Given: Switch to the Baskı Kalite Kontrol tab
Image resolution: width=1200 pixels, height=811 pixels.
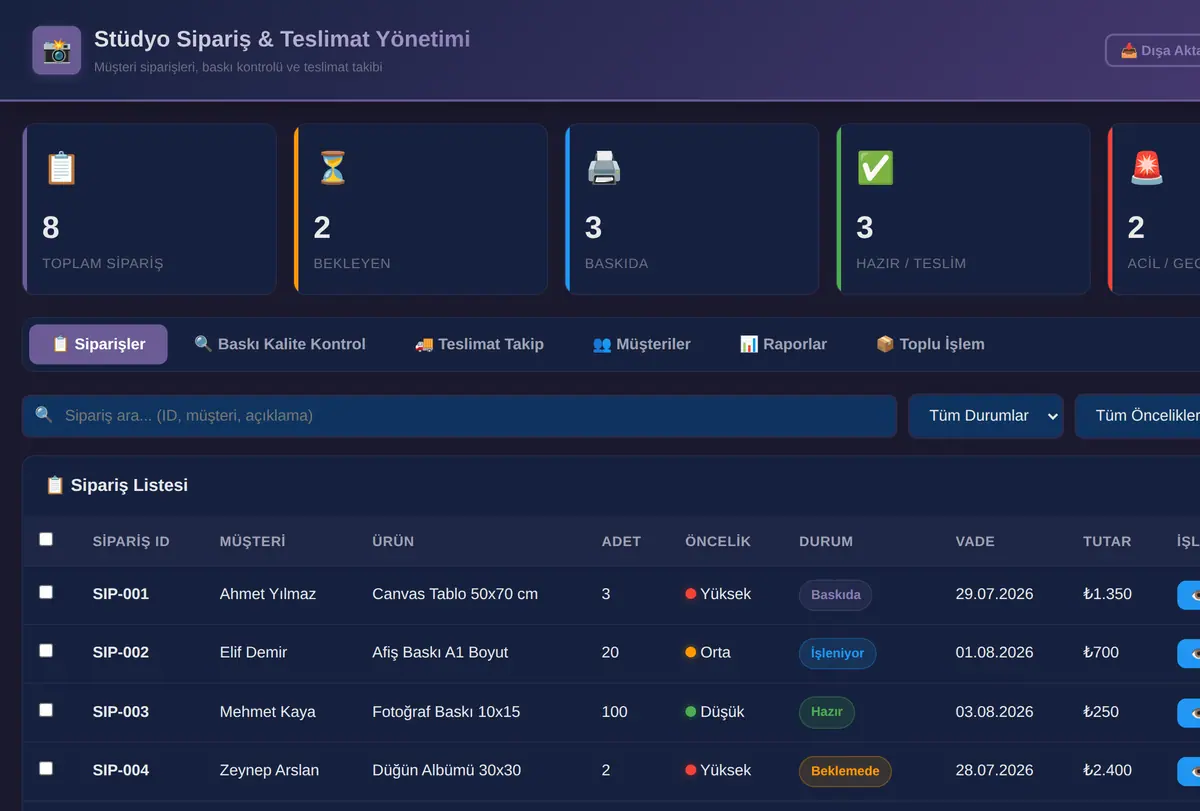Looking at the screenshot, I should (280, 344).
